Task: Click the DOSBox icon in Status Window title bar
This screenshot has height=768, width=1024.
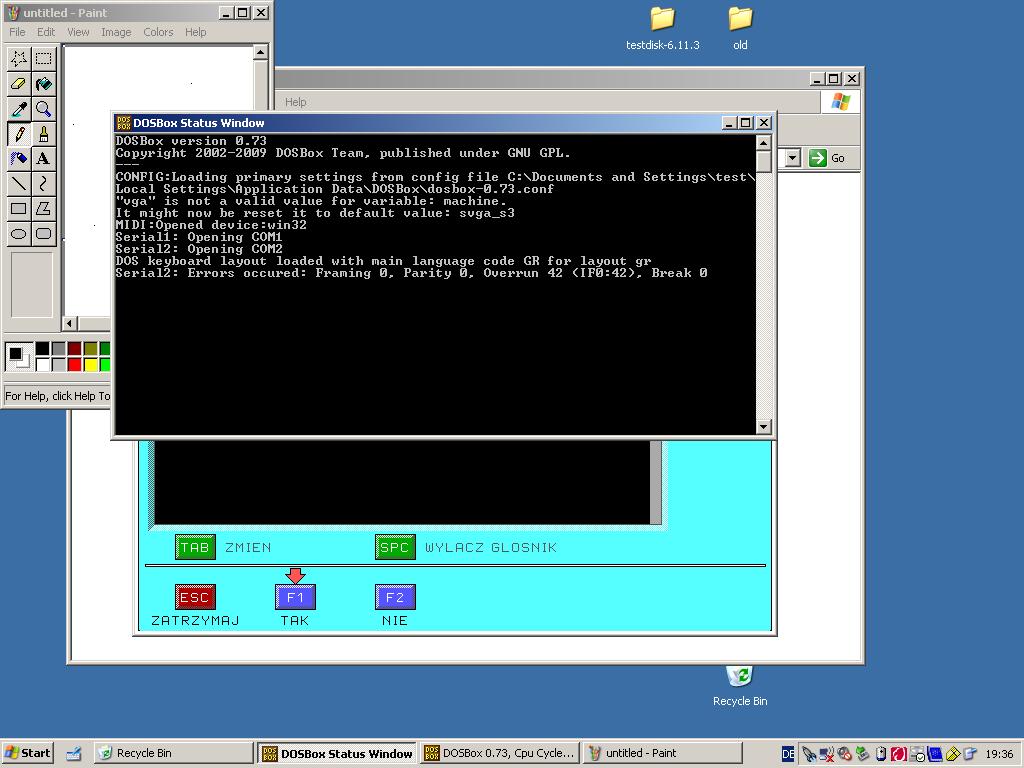Action: 123,123
